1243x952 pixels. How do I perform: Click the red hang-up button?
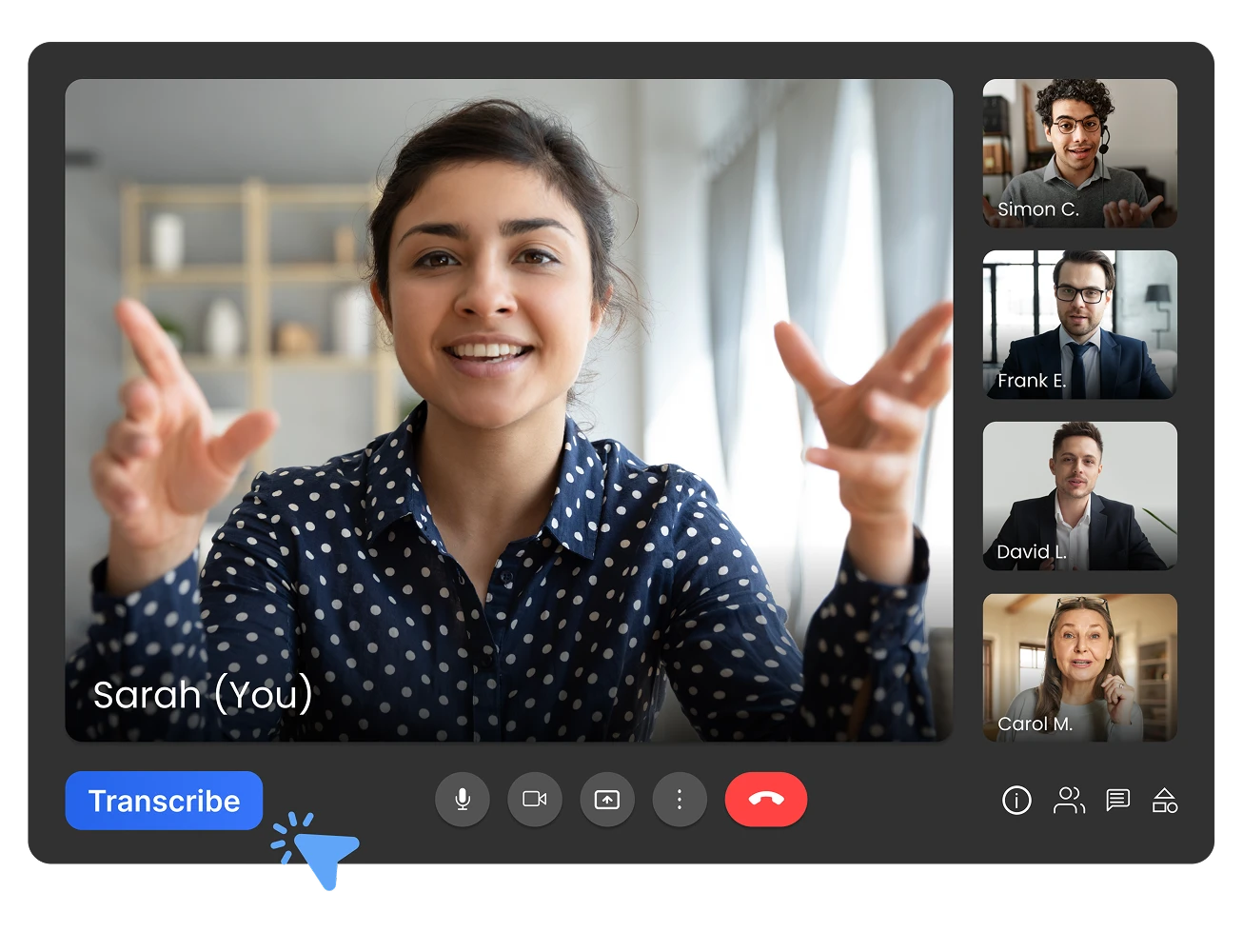coord(766,800)
